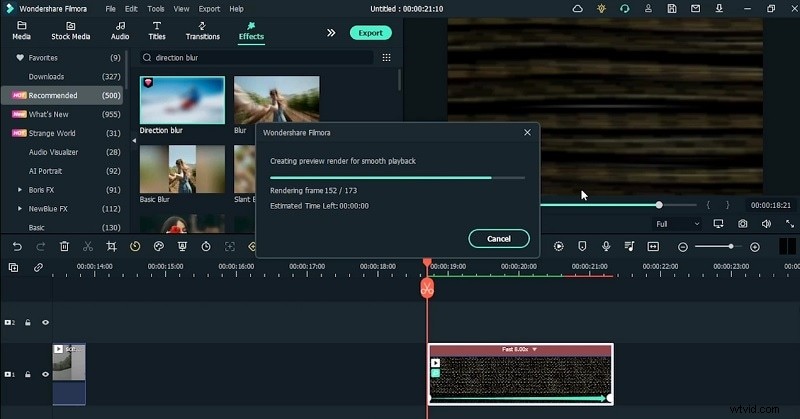Zoom in timeline with plus icon
The image size is (800, 419).
click(x=755, y=247)
